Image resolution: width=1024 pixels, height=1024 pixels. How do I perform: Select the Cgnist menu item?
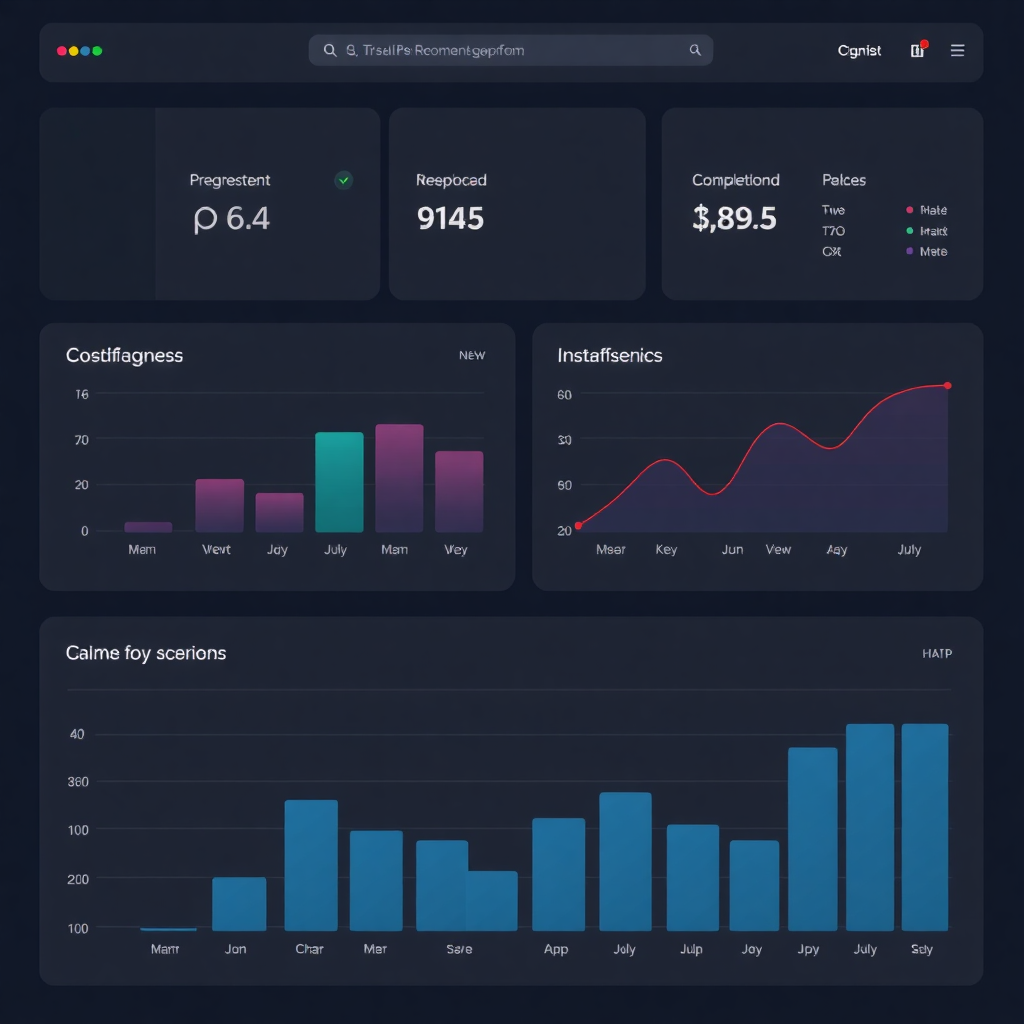859,50
